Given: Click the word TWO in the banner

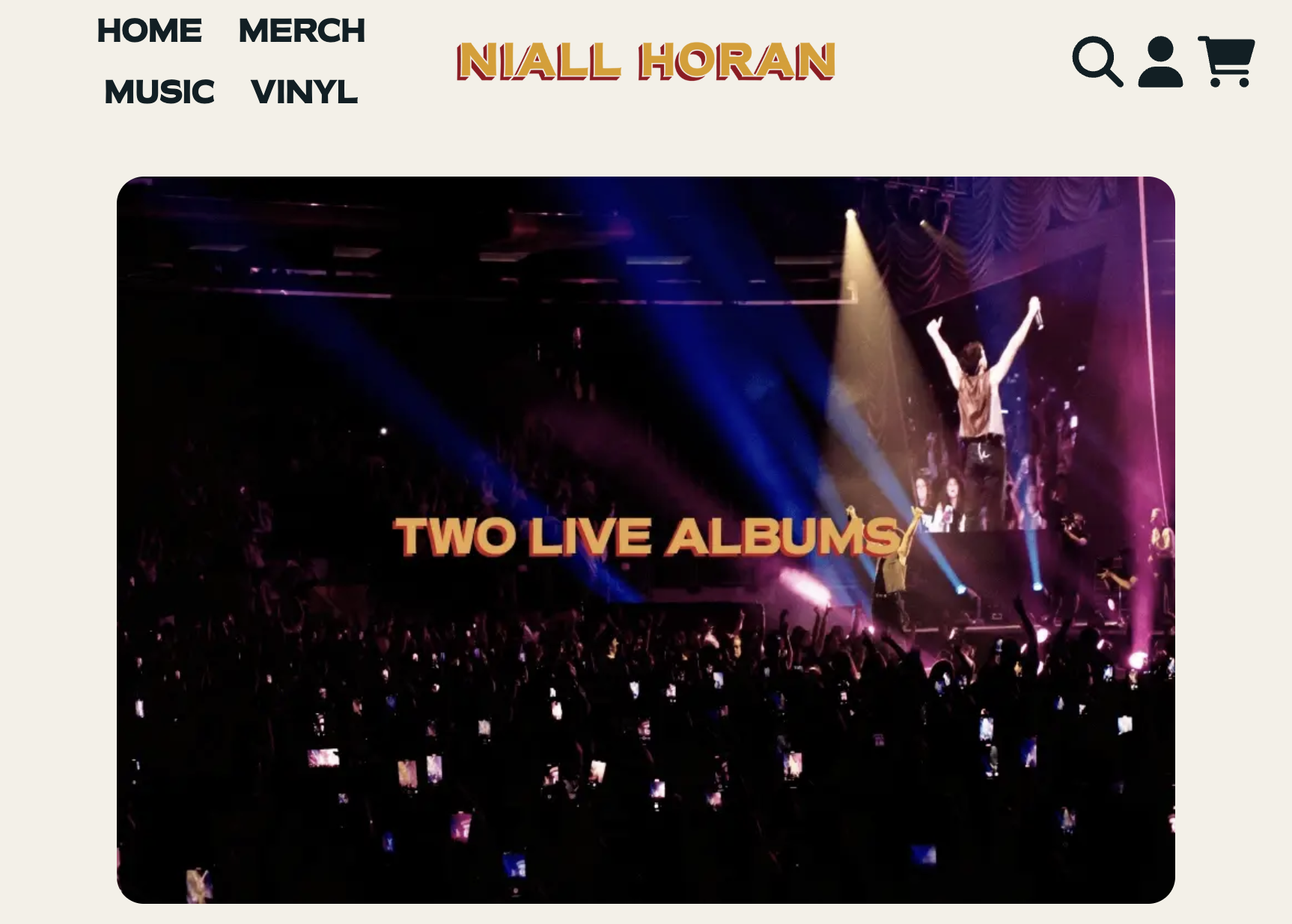Looking at the screenshot, I should 454,536.
